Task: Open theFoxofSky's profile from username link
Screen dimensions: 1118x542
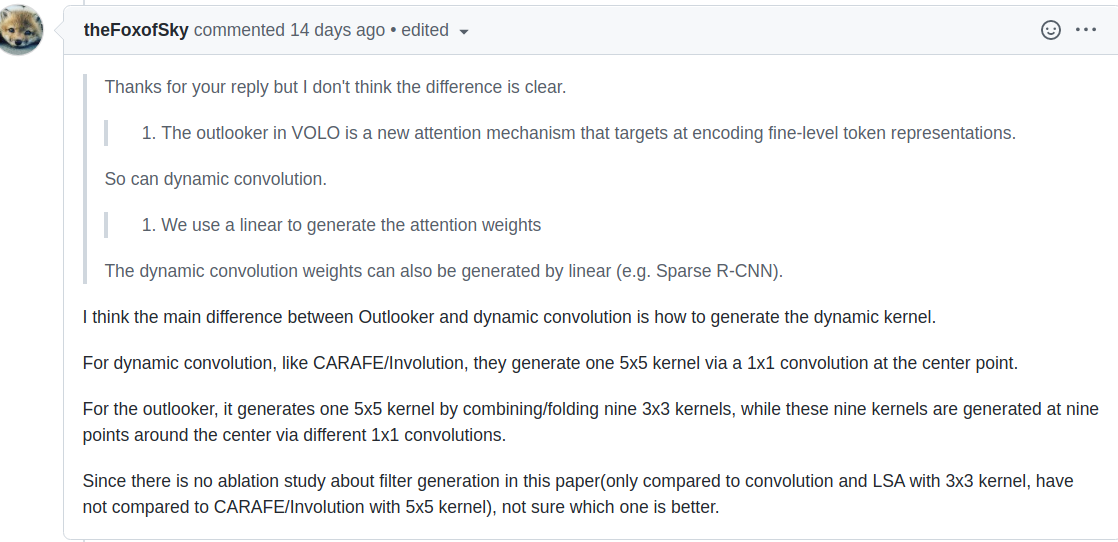Action: pos(136,30)
